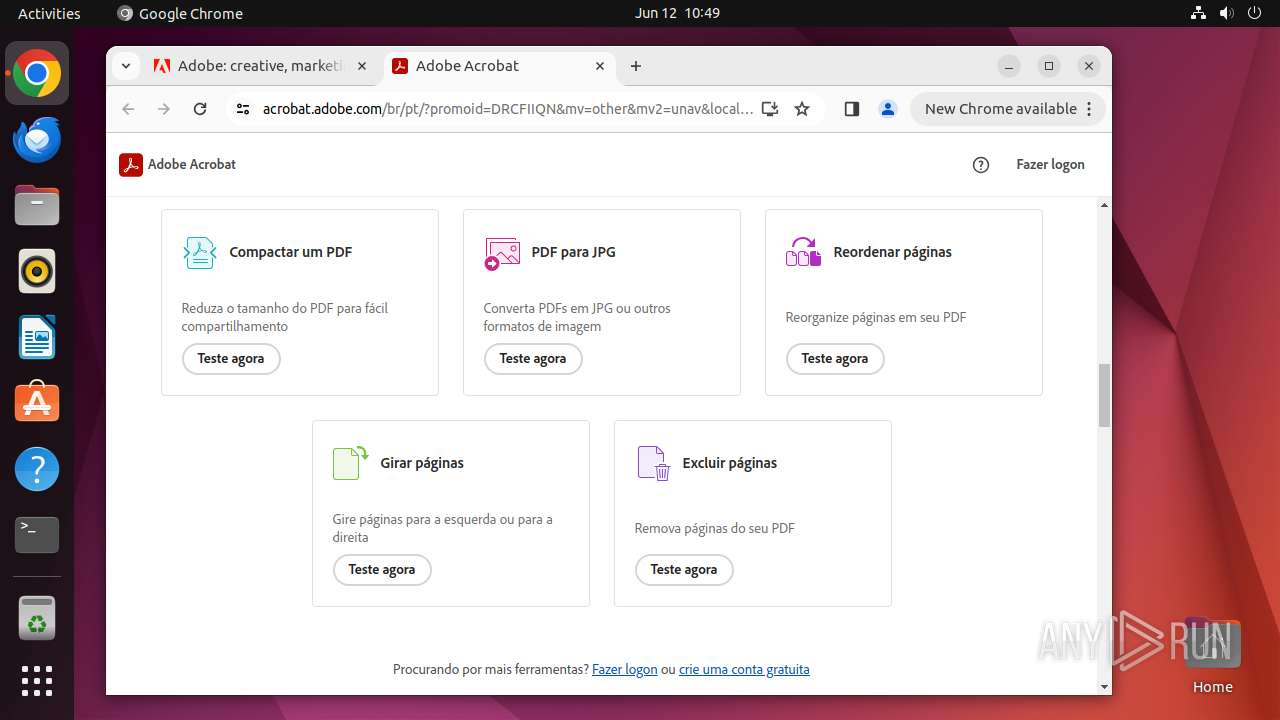Go back with browser back arrow
This screenshot has width=1280, height=720.
pos(128,109)
